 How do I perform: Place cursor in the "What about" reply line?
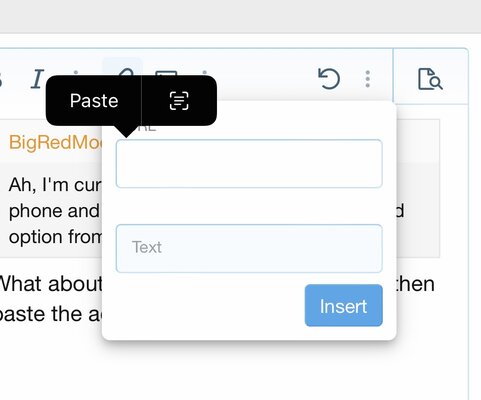51,284
